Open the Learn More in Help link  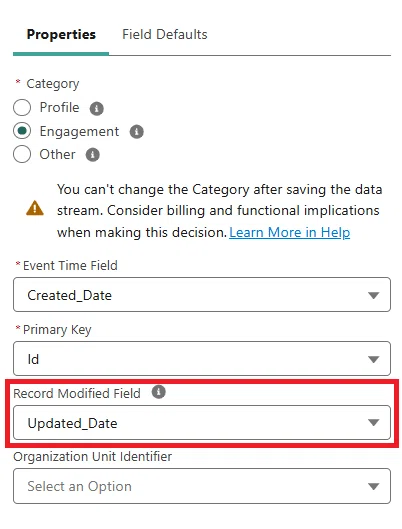tap(289, 232)
